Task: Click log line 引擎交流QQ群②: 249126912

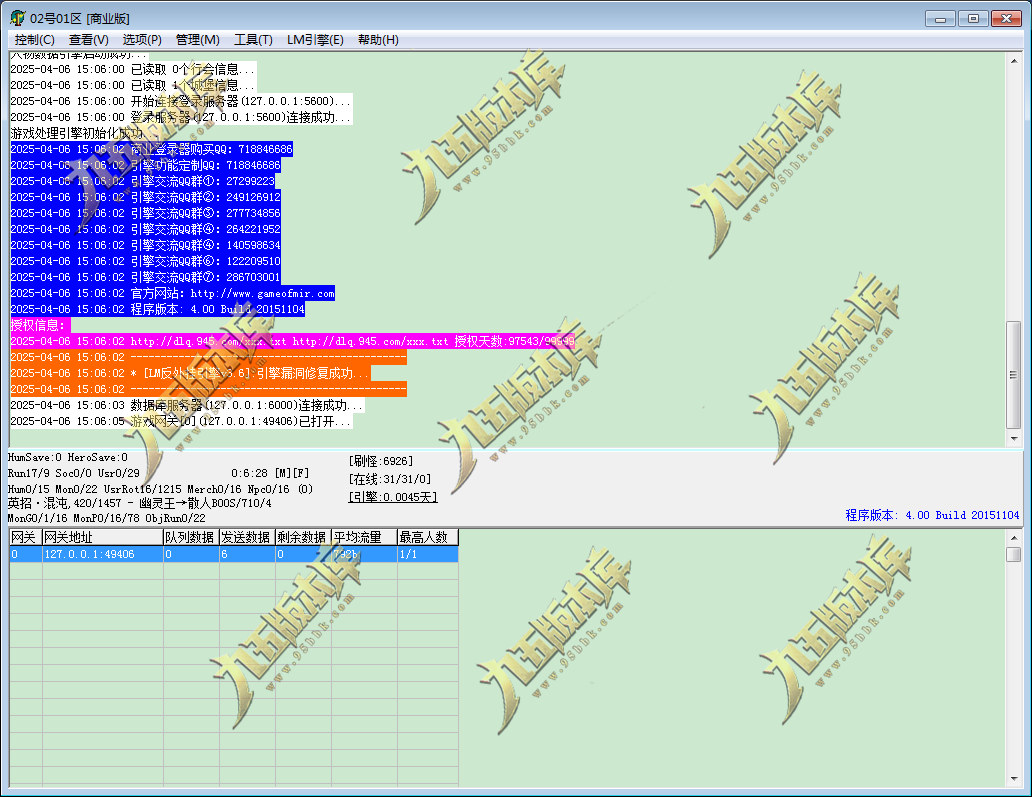Action: [x=145, y=197]
